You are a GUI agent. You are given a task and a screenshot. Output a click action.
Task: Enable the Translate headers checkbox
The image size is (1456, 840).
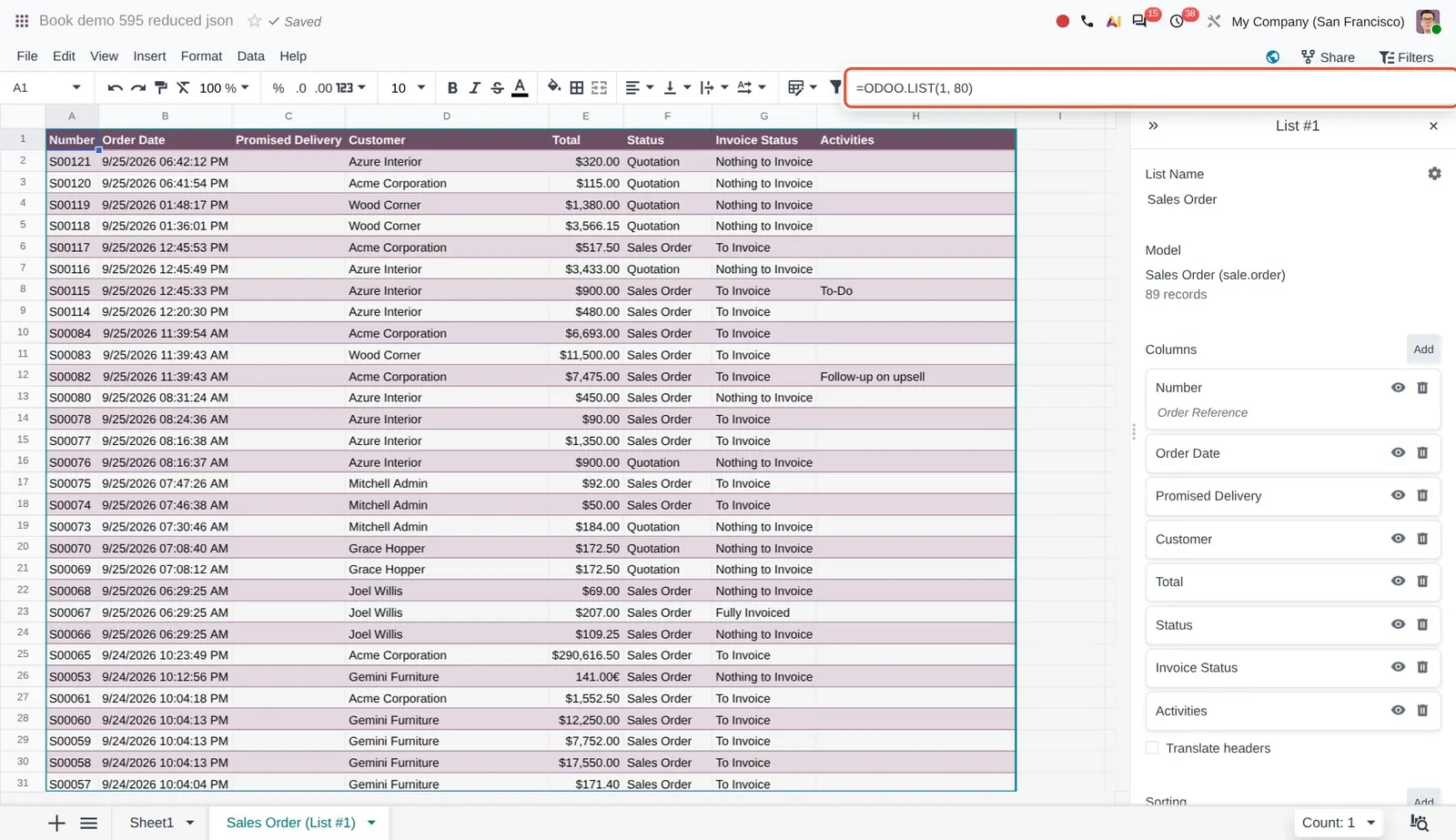tap(1152, 748)
